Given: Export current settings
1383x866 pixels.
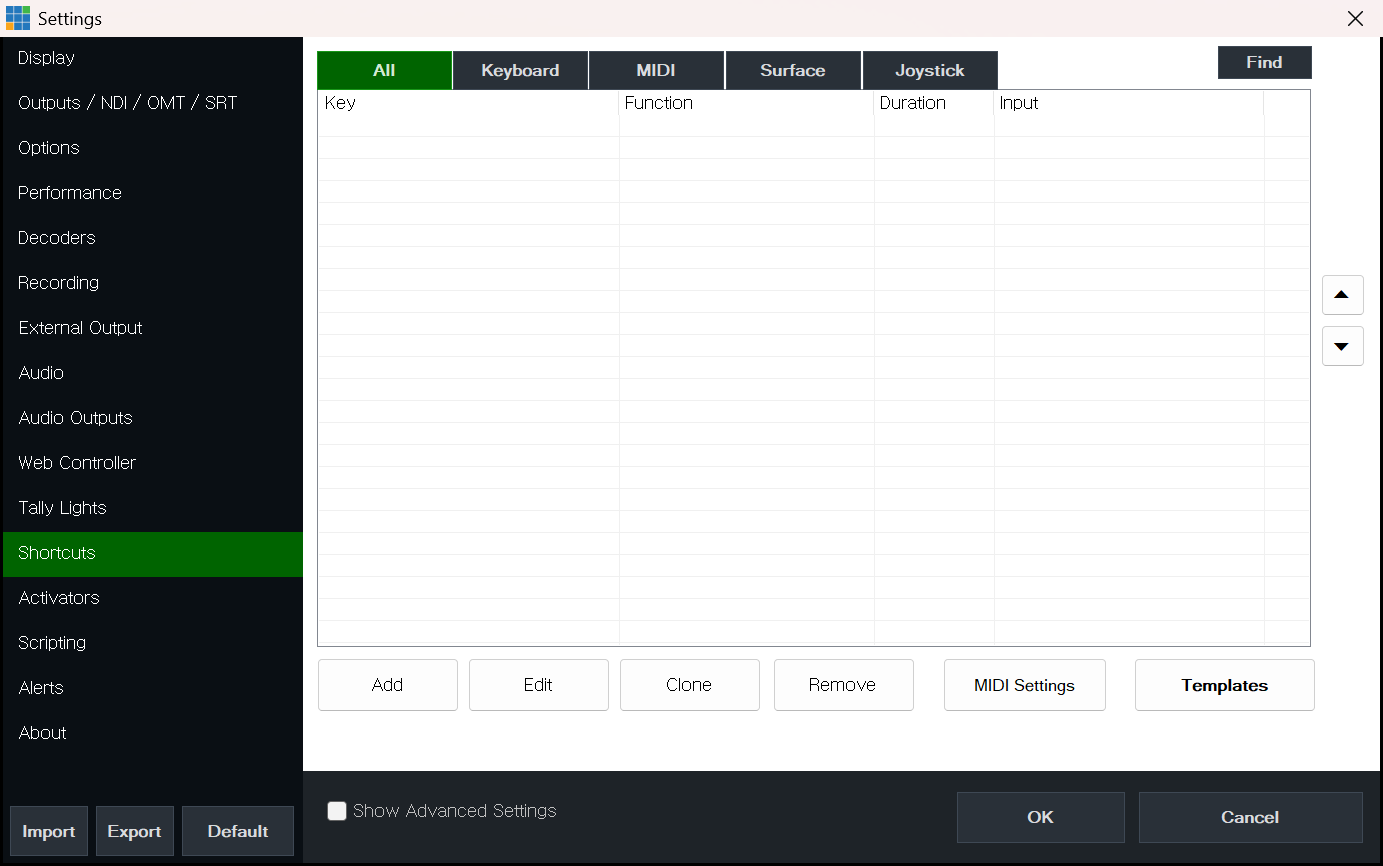Looking at the screenshot, I should pos(135,831).
